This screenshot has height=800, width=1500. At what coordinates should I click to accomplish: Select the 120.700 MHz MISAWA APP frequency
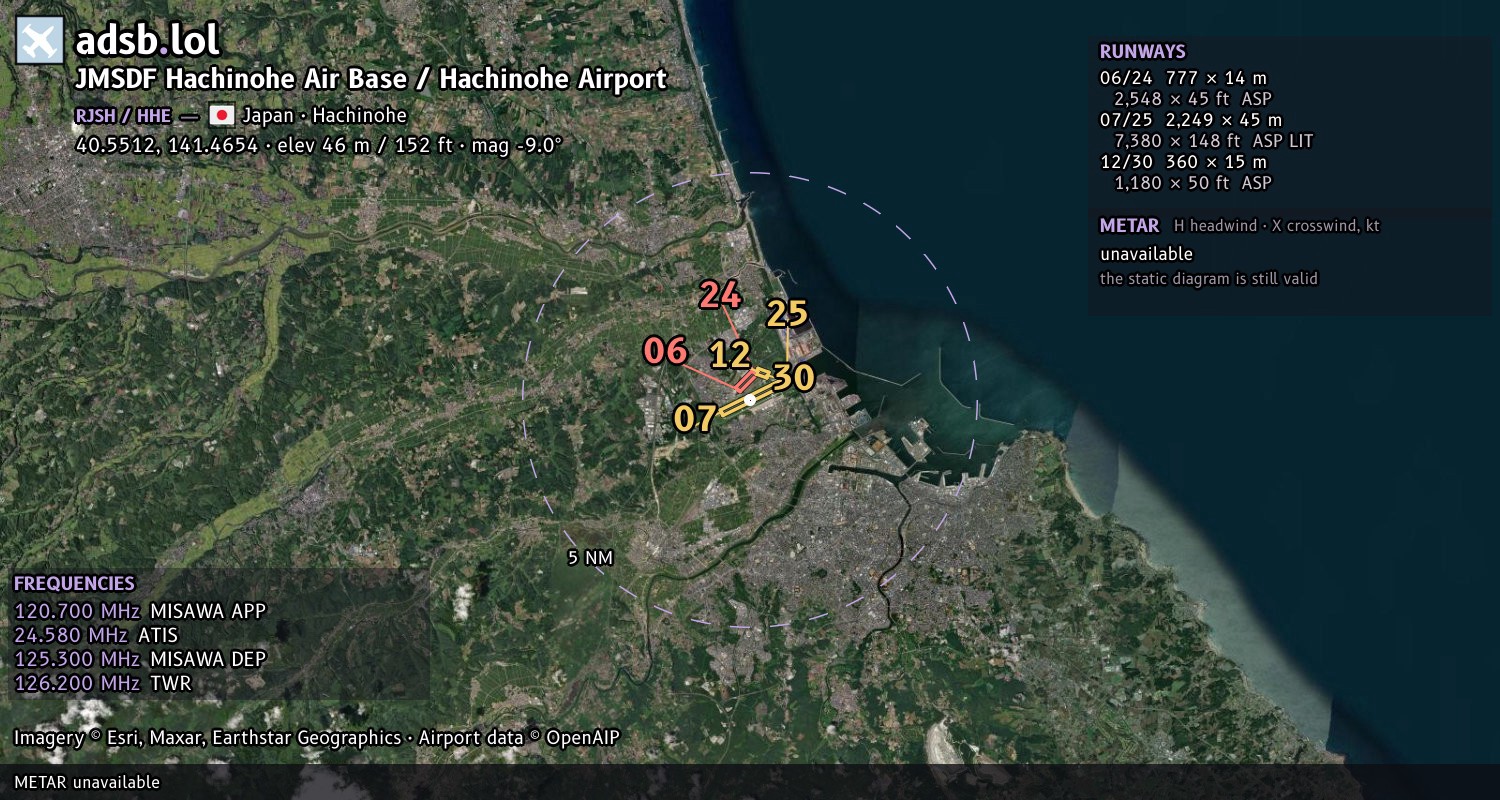coord(140,611)
